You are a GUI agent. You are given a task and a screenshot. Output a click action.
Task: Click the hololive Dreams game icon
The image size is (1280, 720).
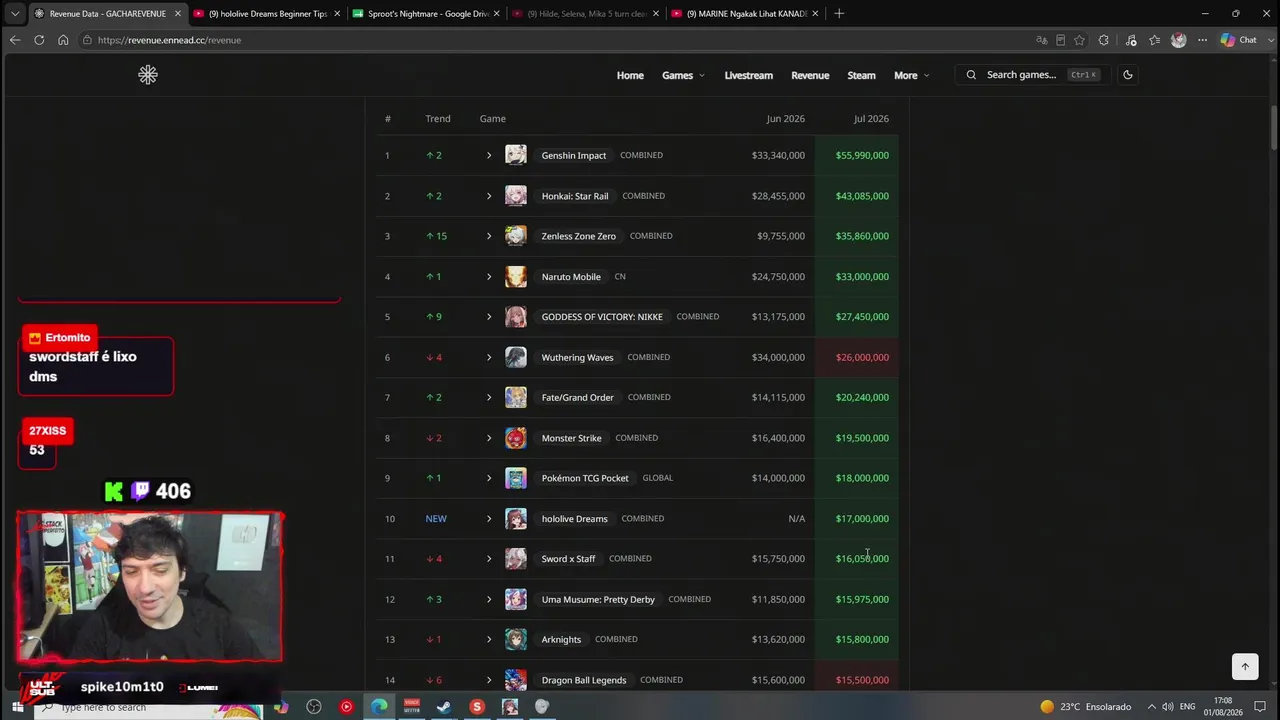[x=516, y=519]
